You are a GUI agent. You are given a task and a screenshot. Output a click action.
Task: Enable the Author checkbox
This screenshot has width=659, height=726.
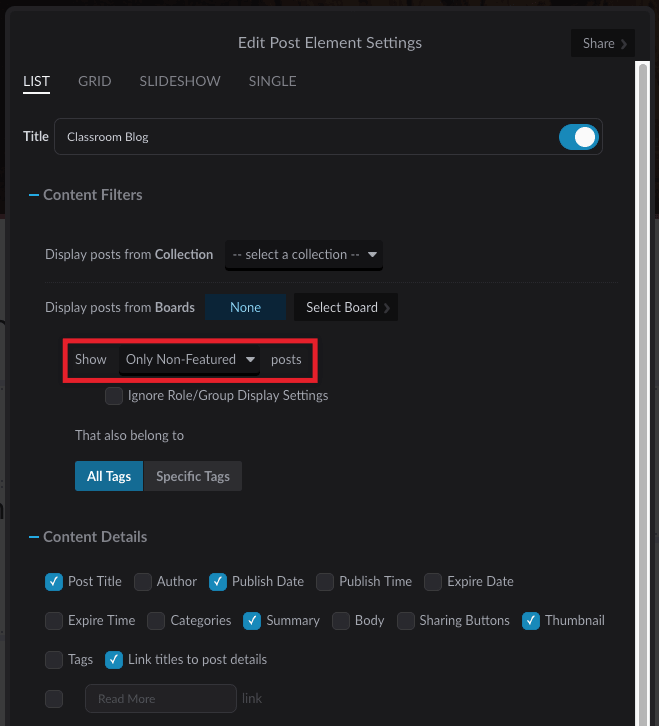pyautogui.click(x=143, y=582)
